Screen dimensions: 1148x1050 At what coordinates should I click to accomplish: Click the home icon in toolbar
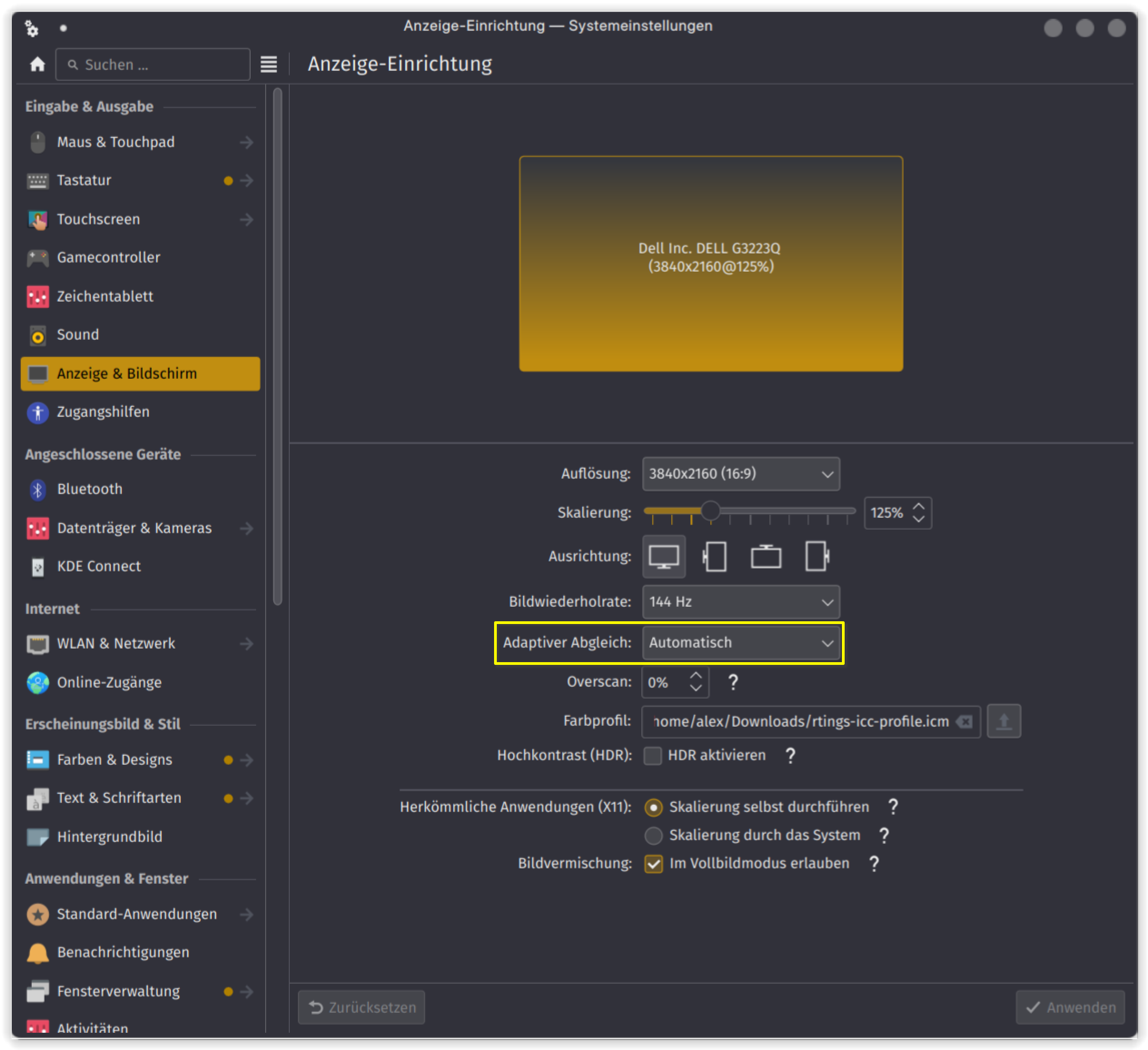point(38,64)
